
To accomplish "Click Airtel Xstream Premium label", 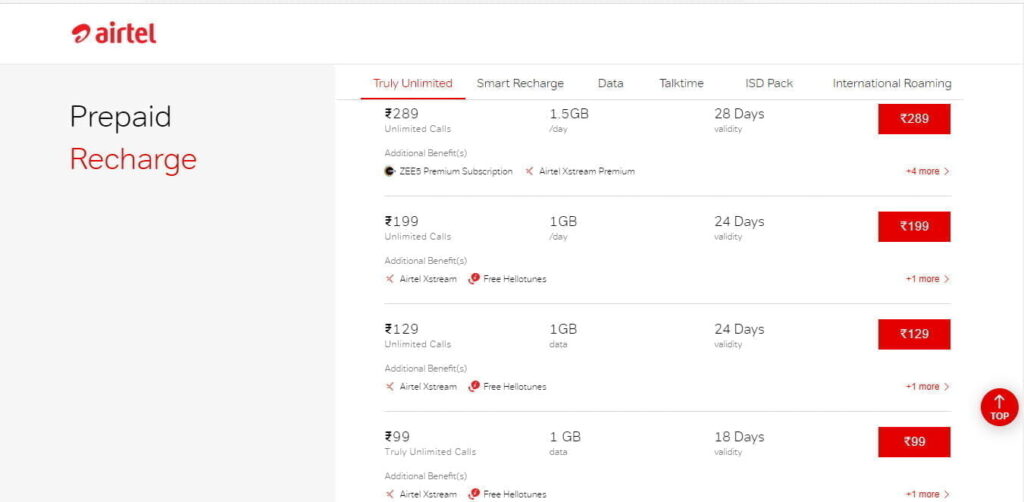I will (587, 171).
